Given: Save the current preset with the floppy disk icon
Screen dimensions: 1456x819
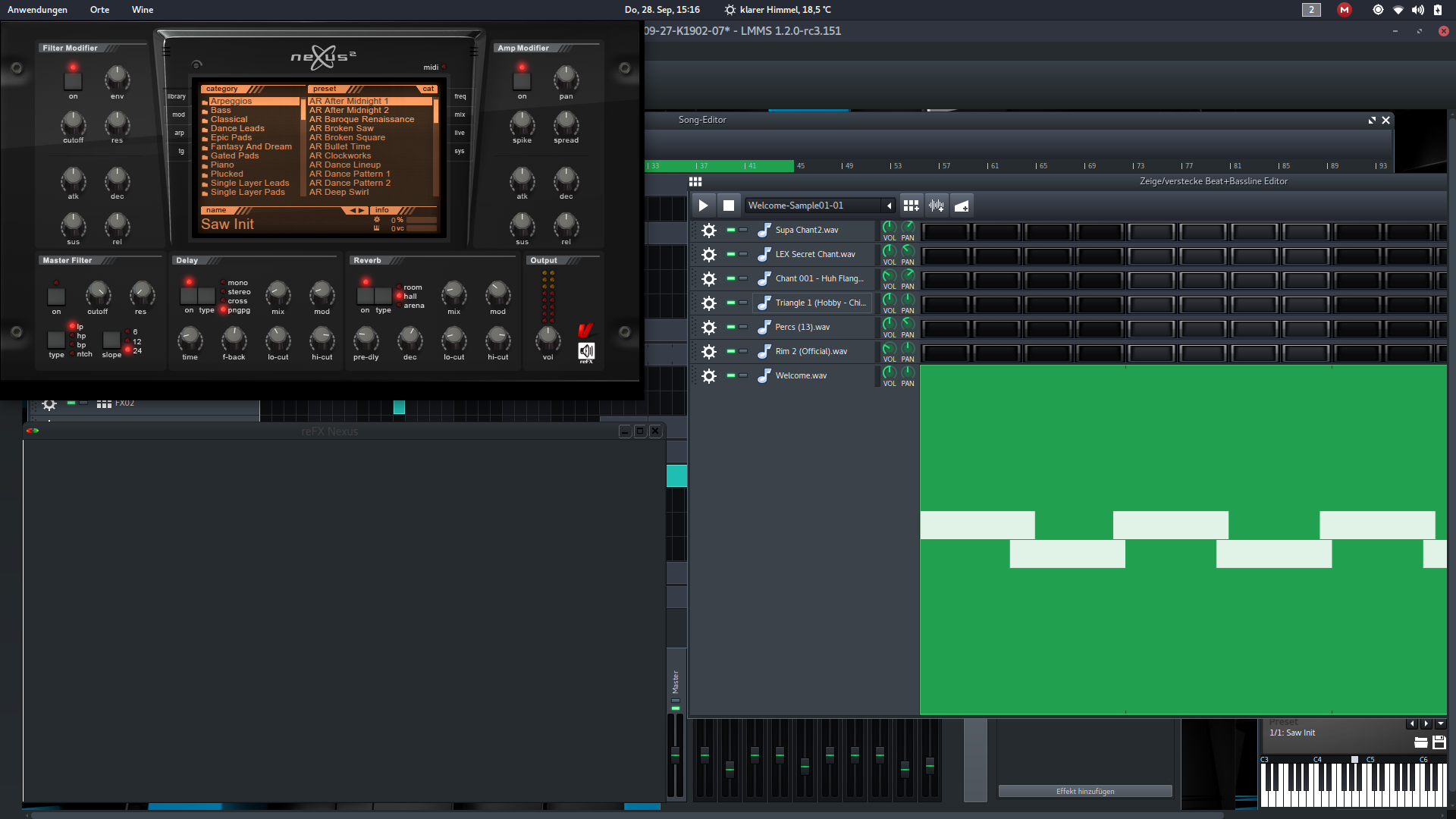Looking at the screenshot, I should click(x=1439, y=743).
